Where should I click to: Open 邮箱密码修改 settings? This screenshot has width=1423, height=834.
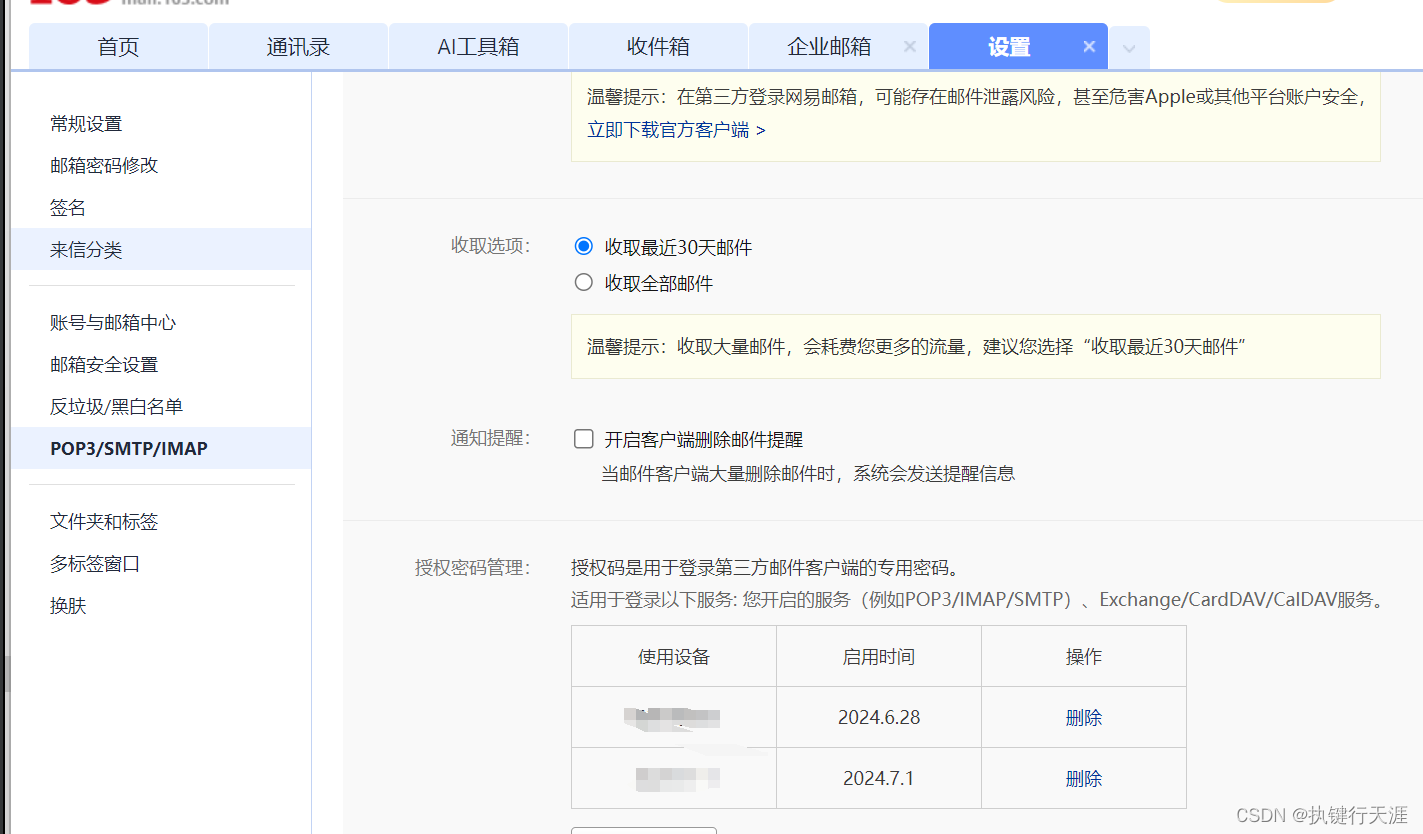tap(161, 166)
